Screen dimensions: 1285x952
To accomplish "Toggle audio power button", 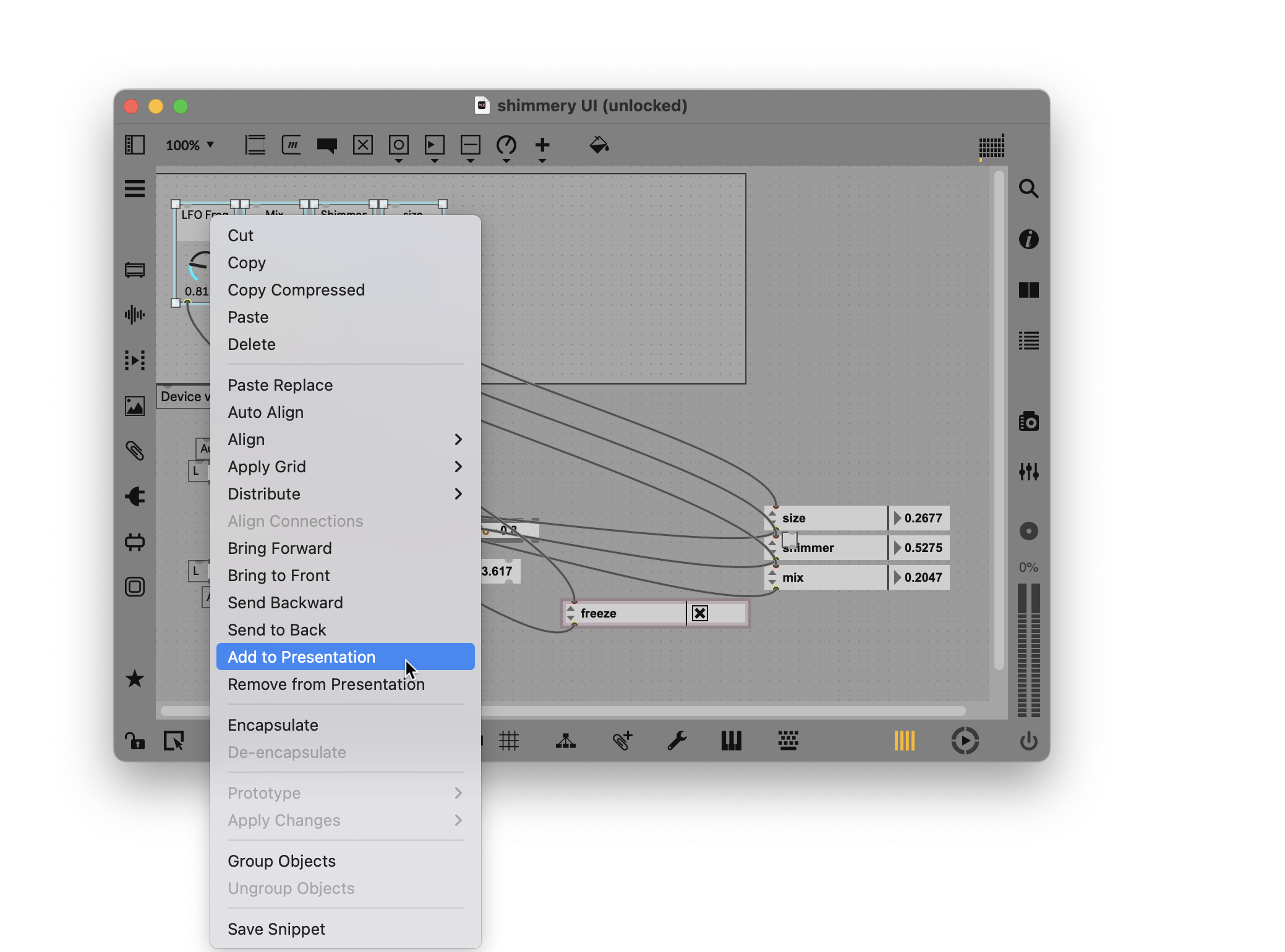I will pos(1028,740).
